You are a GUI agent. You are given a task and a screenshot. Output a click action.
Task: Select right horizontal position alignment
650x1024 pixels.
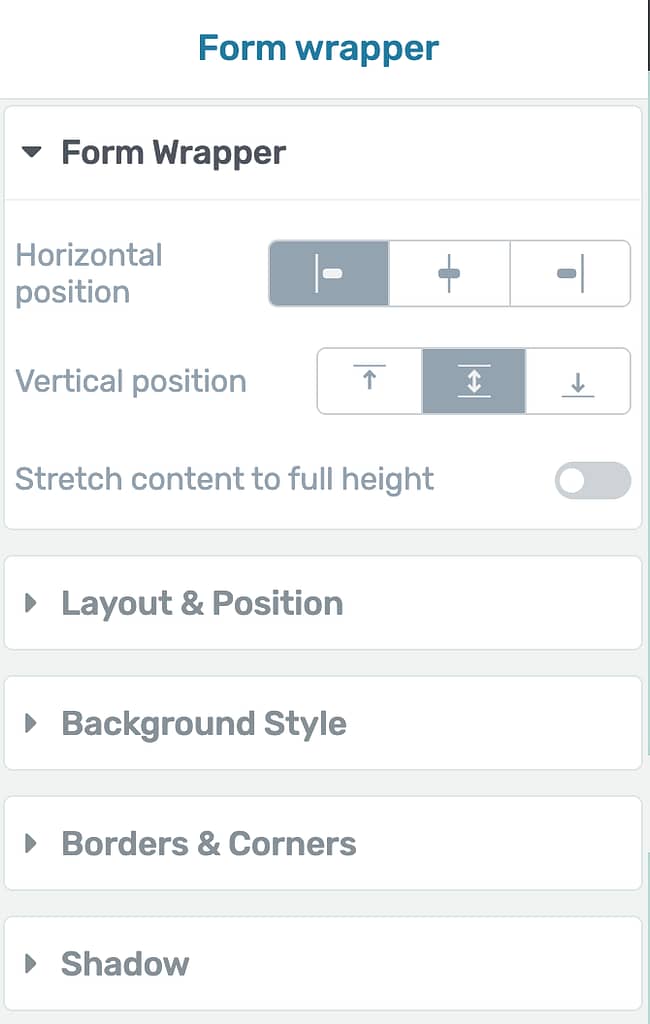pos(570,274)
